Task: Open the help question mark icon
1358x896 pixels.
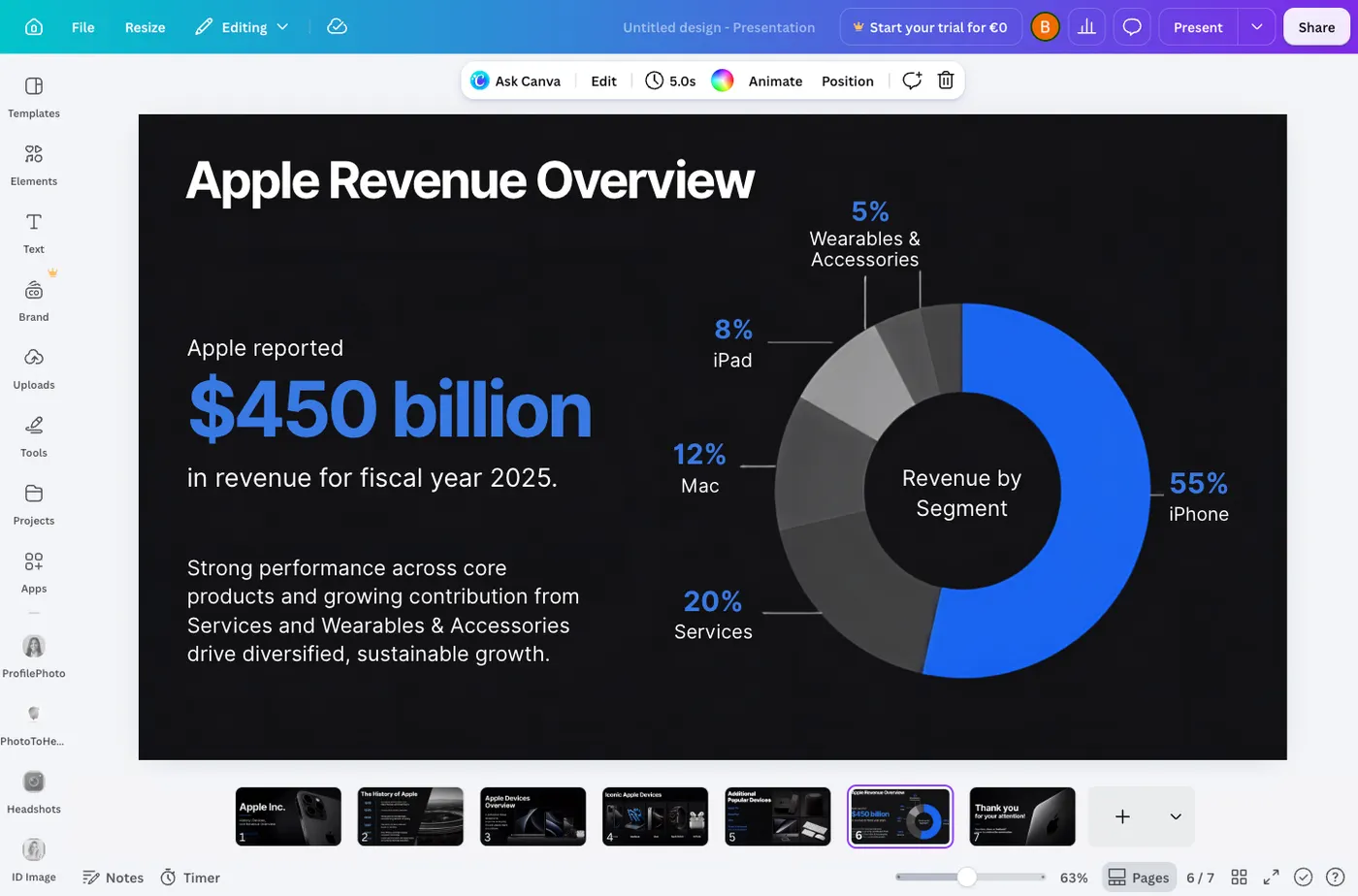Action: point(1336,878)
